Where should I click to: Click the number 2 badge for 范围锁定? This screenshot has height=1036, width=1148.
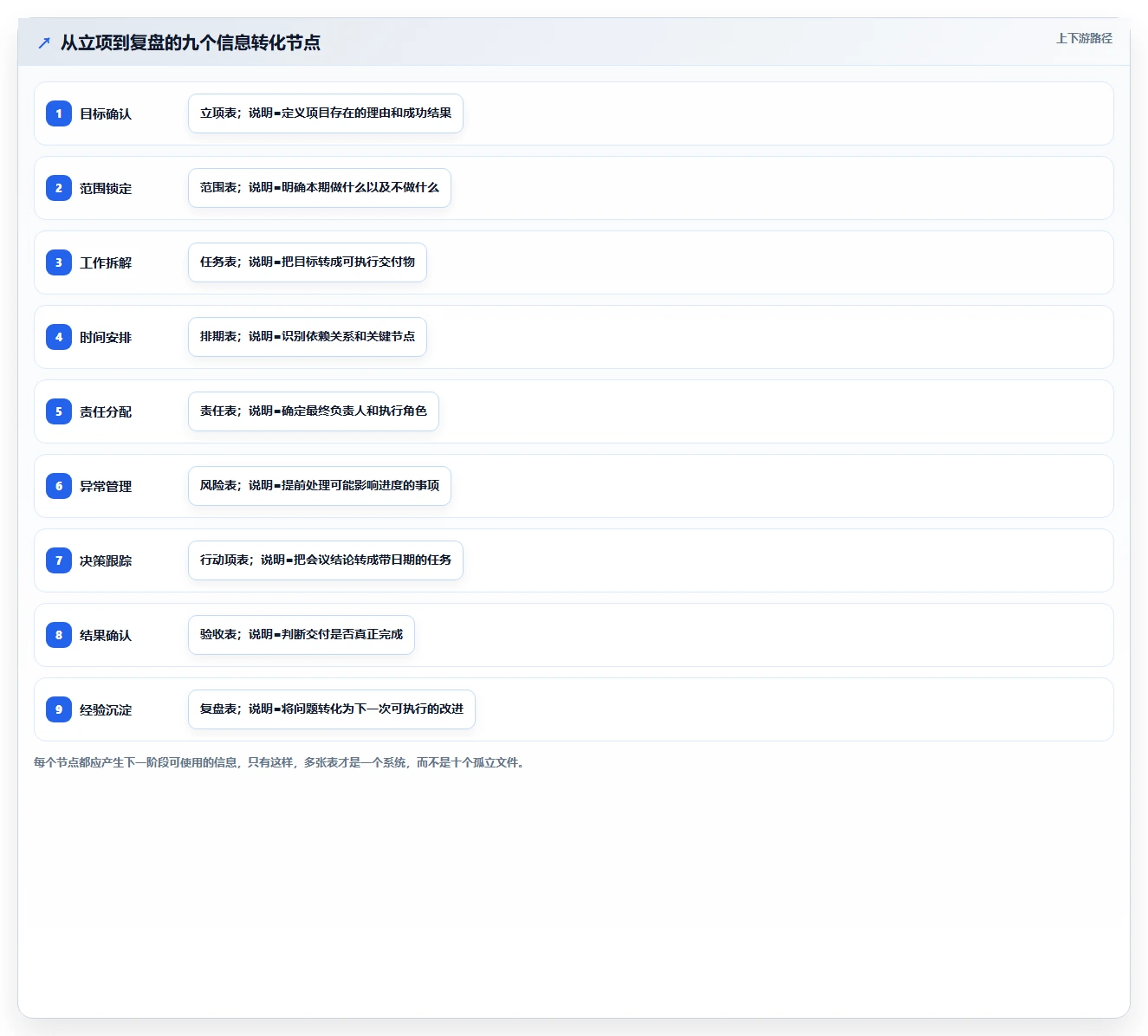[59, 188]
